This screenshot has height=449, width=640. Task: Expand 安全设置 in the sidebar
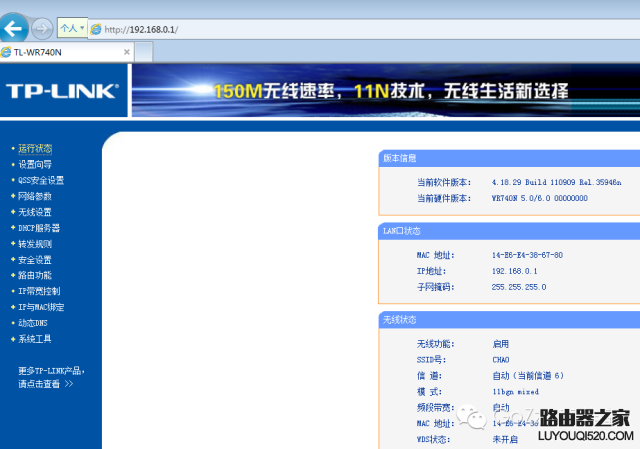(35, 260)
